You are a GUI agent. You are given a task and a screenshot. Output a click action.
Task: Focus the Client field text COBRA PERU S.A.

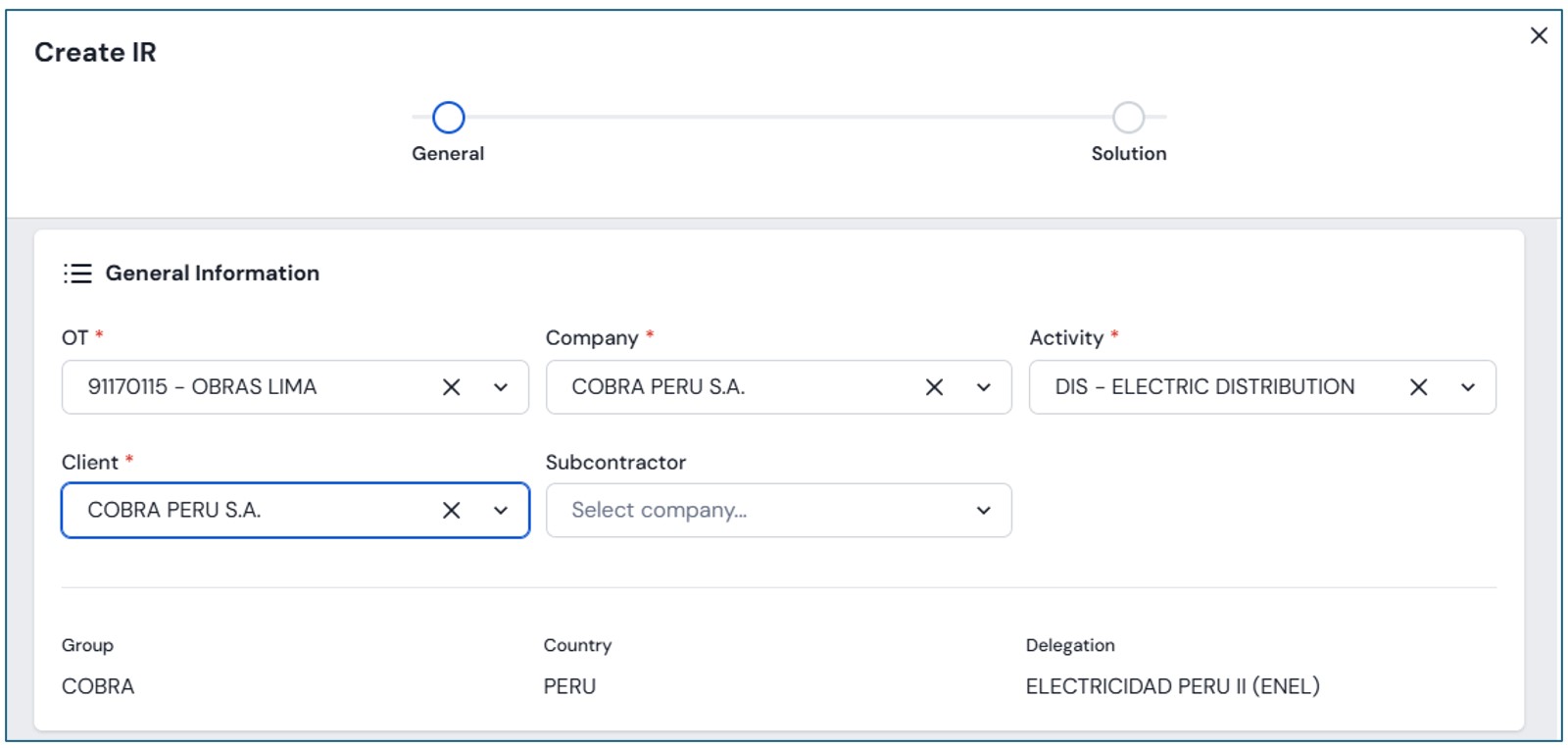174,511
